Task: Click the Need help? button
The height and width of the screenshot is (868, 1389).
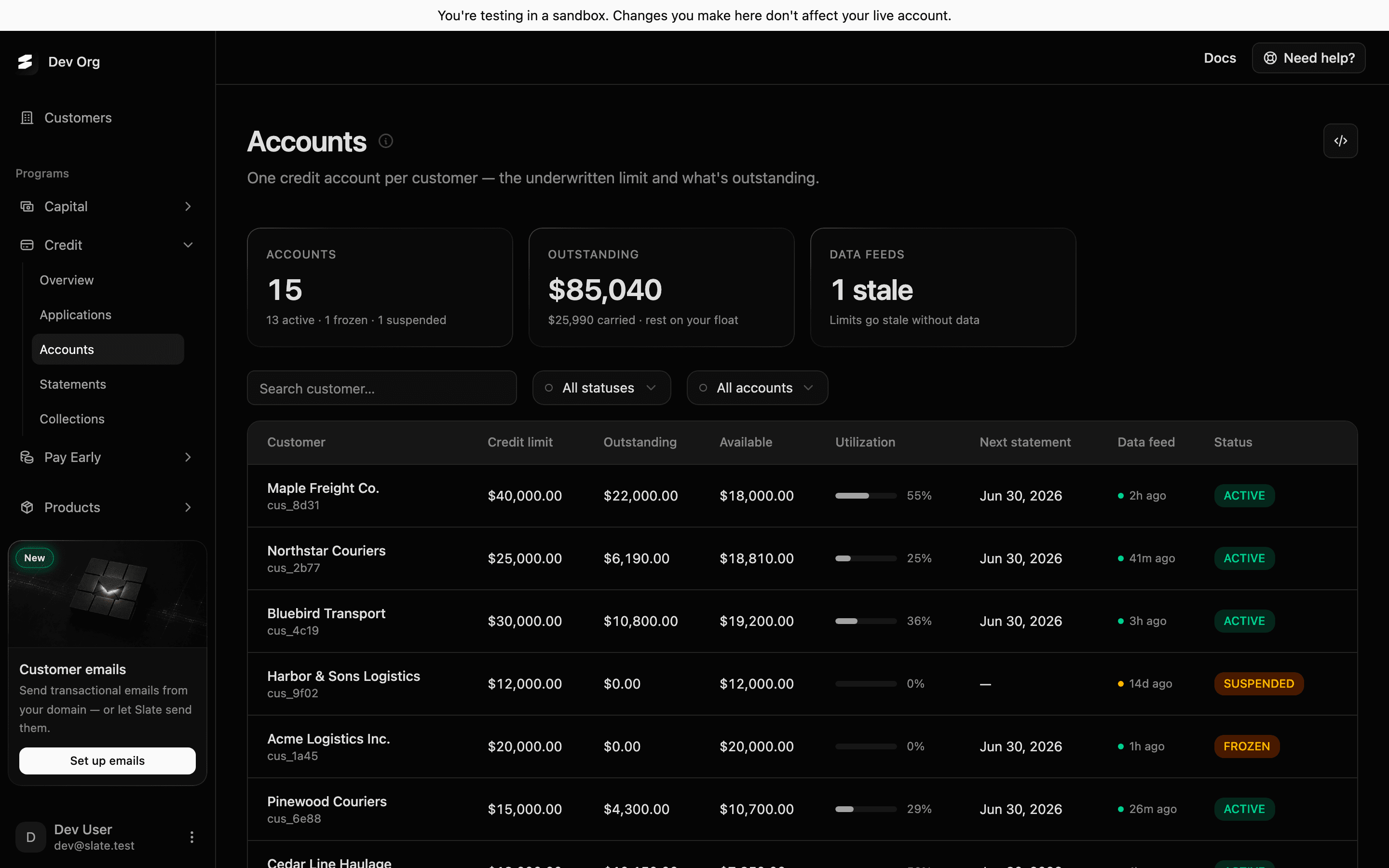Action: pyautogui.click(x=1308, y=58)
